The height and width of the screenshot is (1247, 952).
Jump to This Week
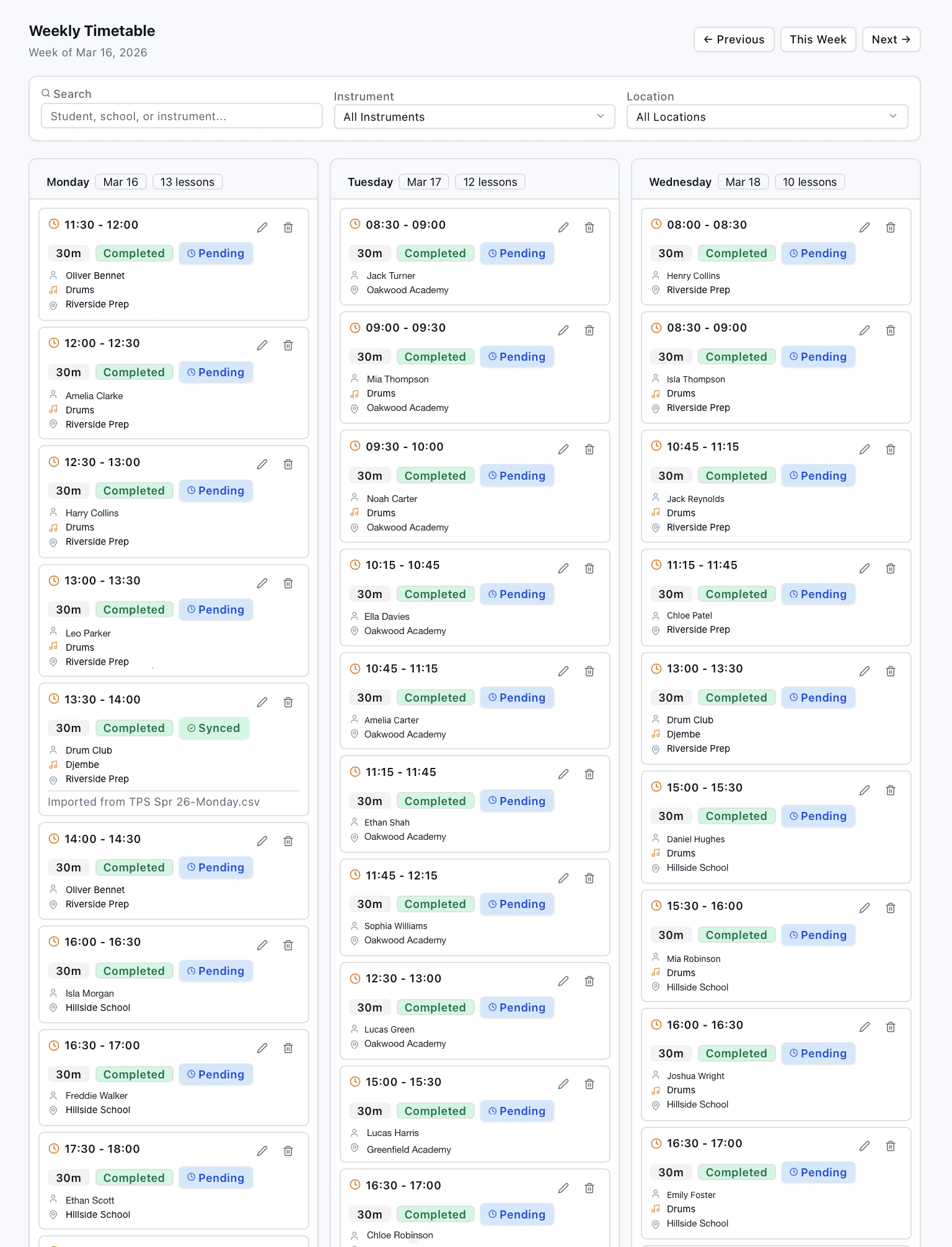[818, 40]
